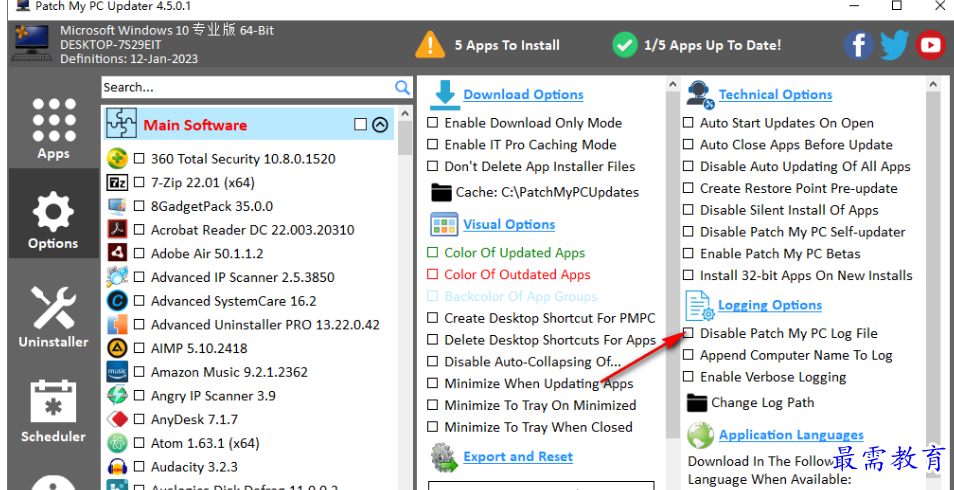The image size is (954, 490).
Task: Open the Facebook icon in header
Action: click(858, 45)
